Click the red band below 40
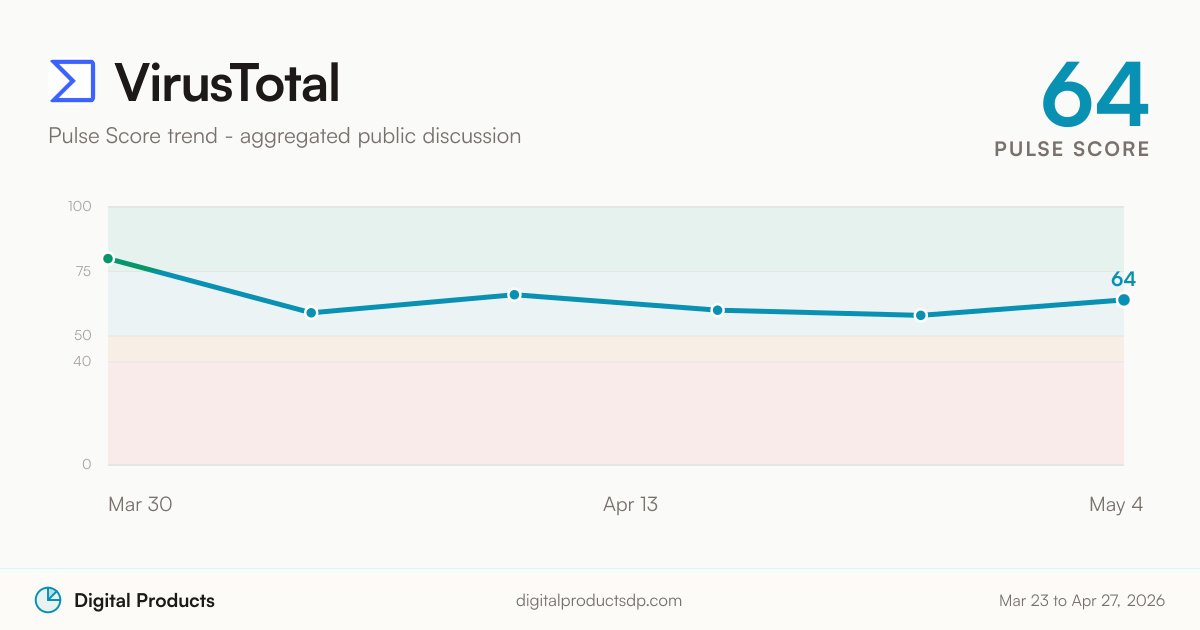 click(x=616, y=413)
